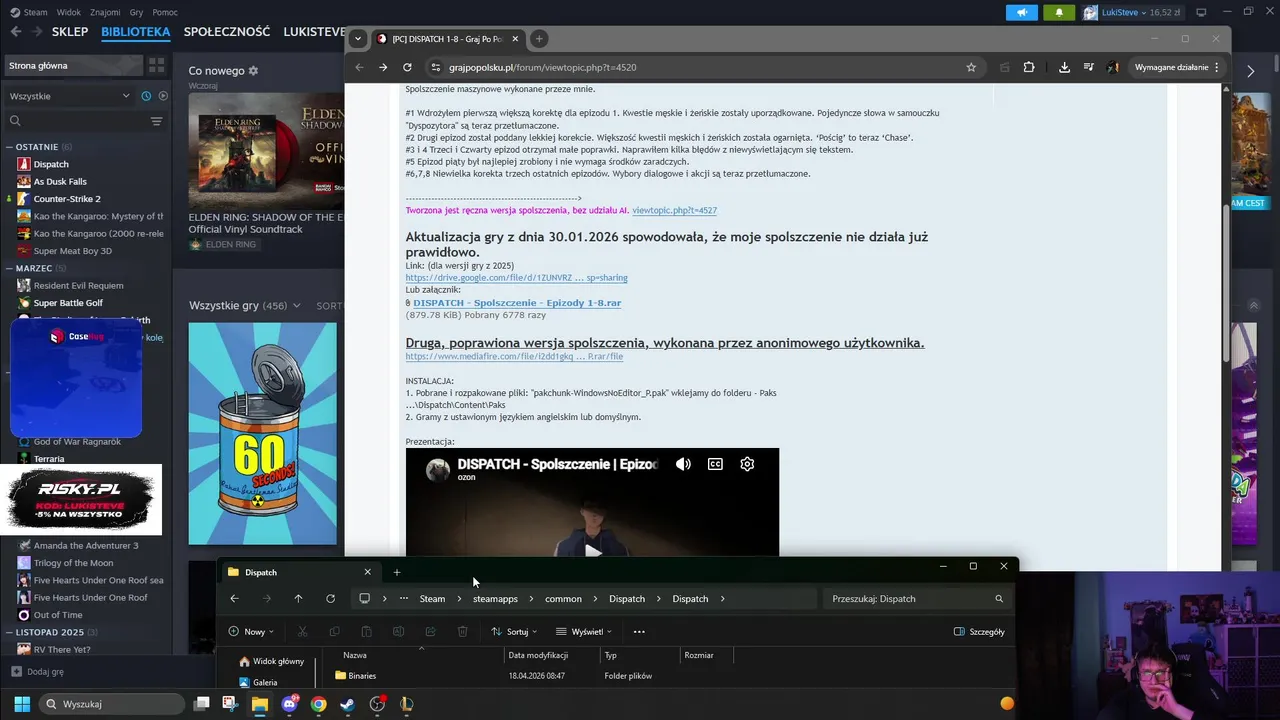Viewport: 1280px width, 720px height.
Task: Go back in Steam navigation
Action: [15, 31]
